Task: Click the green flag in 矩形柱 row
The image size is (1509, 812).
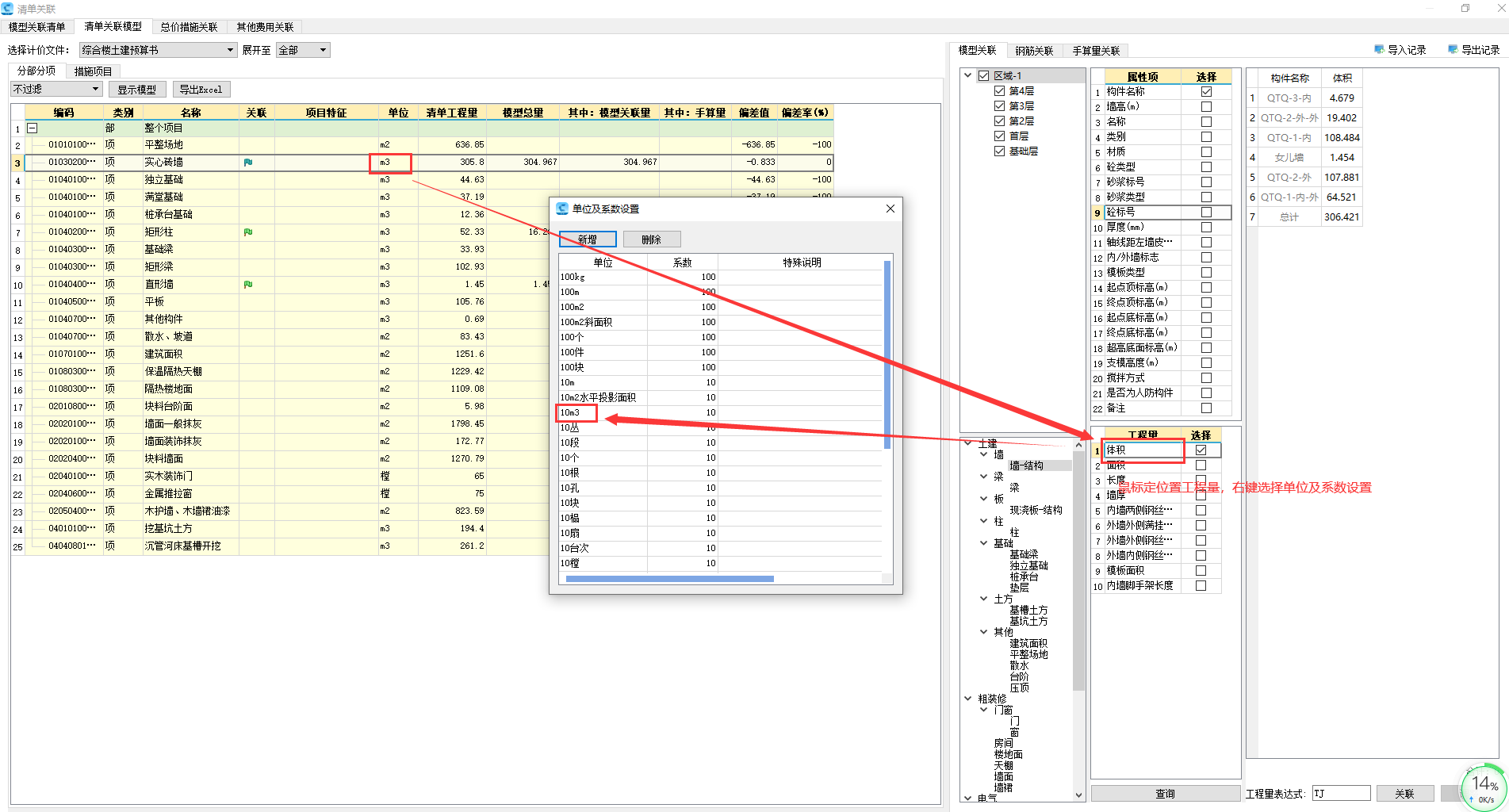Action: 248,232
